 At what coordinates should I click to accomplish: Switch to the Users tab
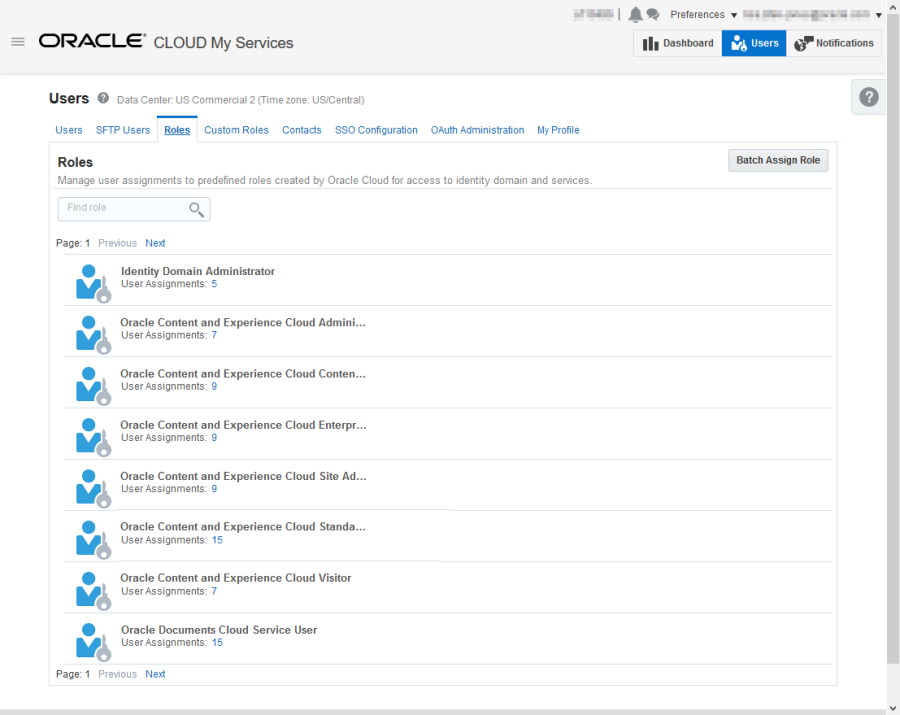pos(68,130)
